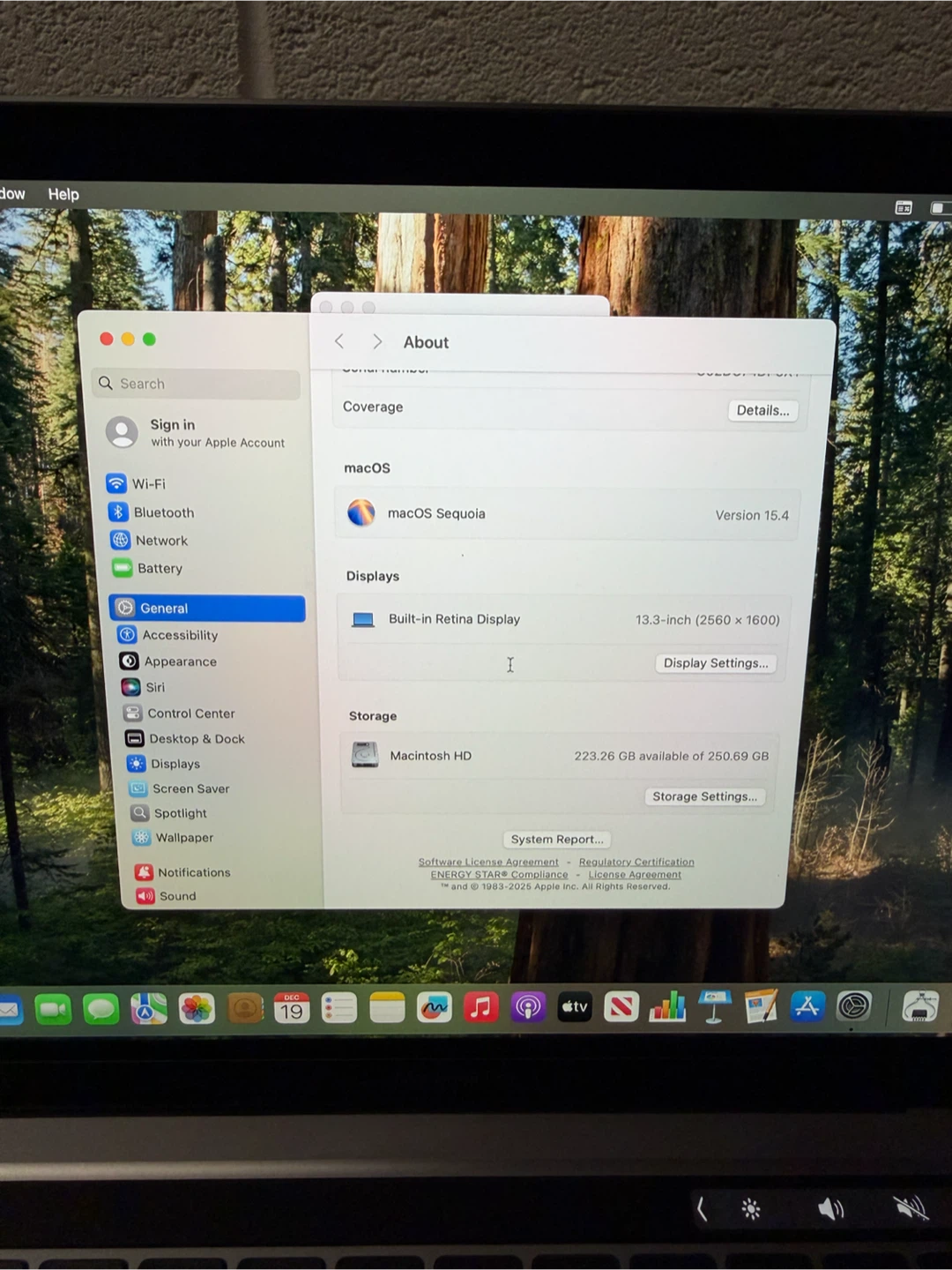This screenshot has width=952, height=1270.
Task: Click the System Report... button
Action: [557, 840]
